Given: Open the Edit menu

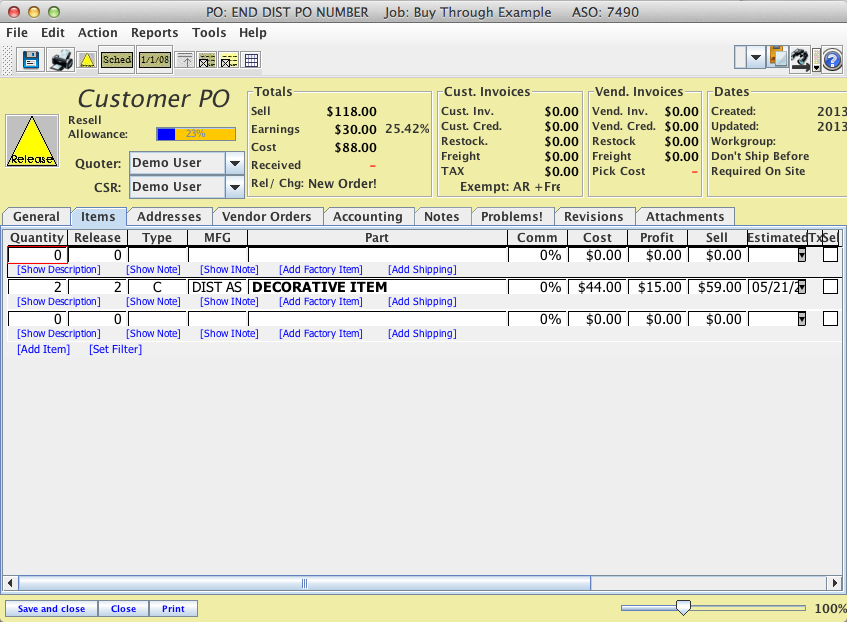Looking at the screenshot, I should pyautogui.click(x=52, y=32).
